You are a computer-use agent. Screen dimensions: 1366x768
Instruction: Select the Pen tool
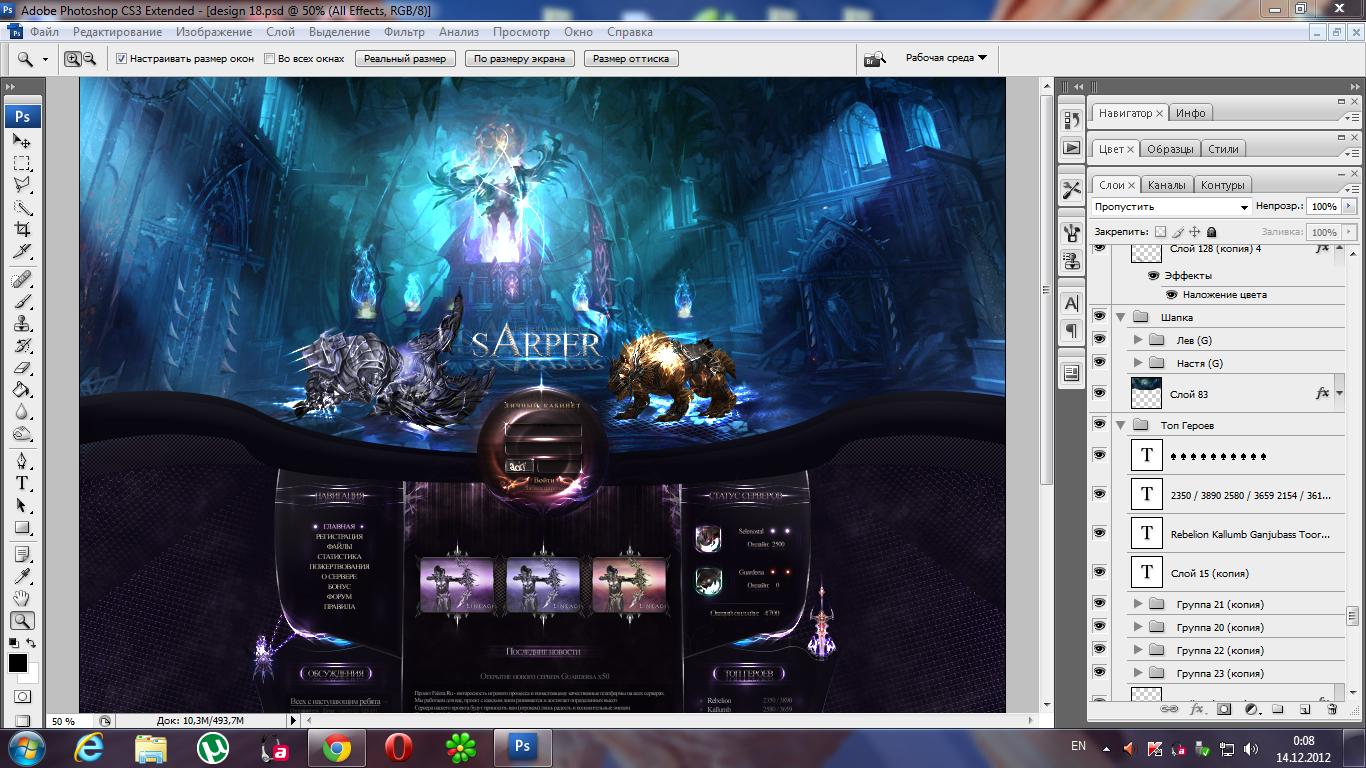(x=22, y=461)
